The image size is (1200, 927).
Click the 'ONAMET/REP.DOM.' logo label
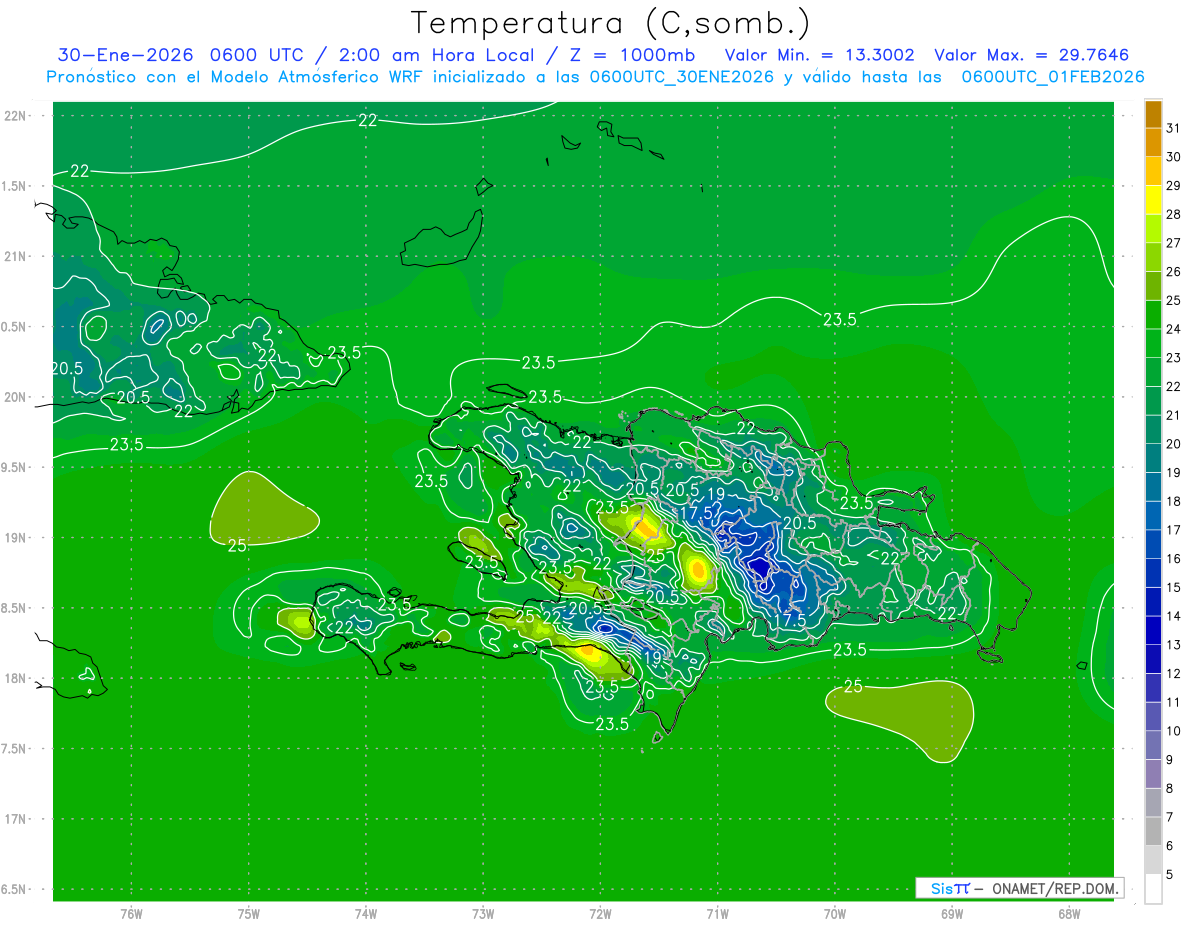pyautogui.click(x=1055, y=888)
